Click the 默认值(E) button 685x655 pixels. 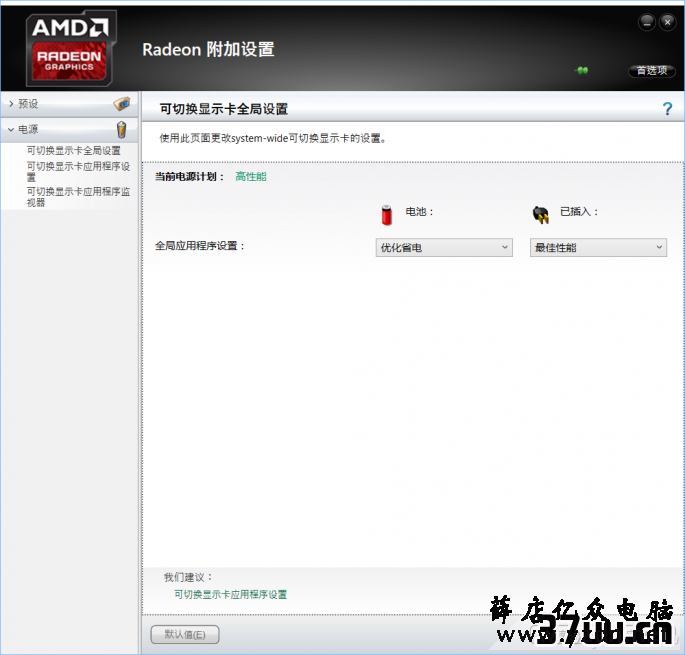185,634
